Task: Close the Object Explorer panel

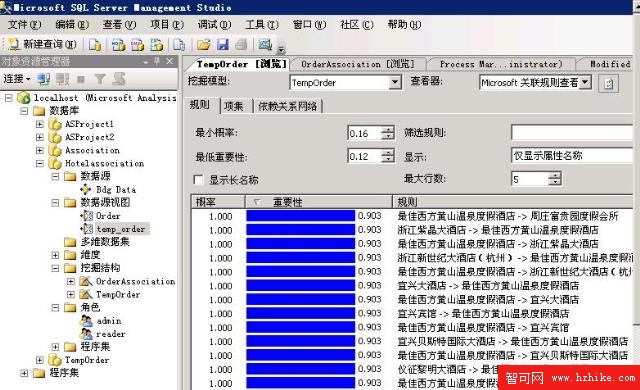Action: [x=169, y=62]
